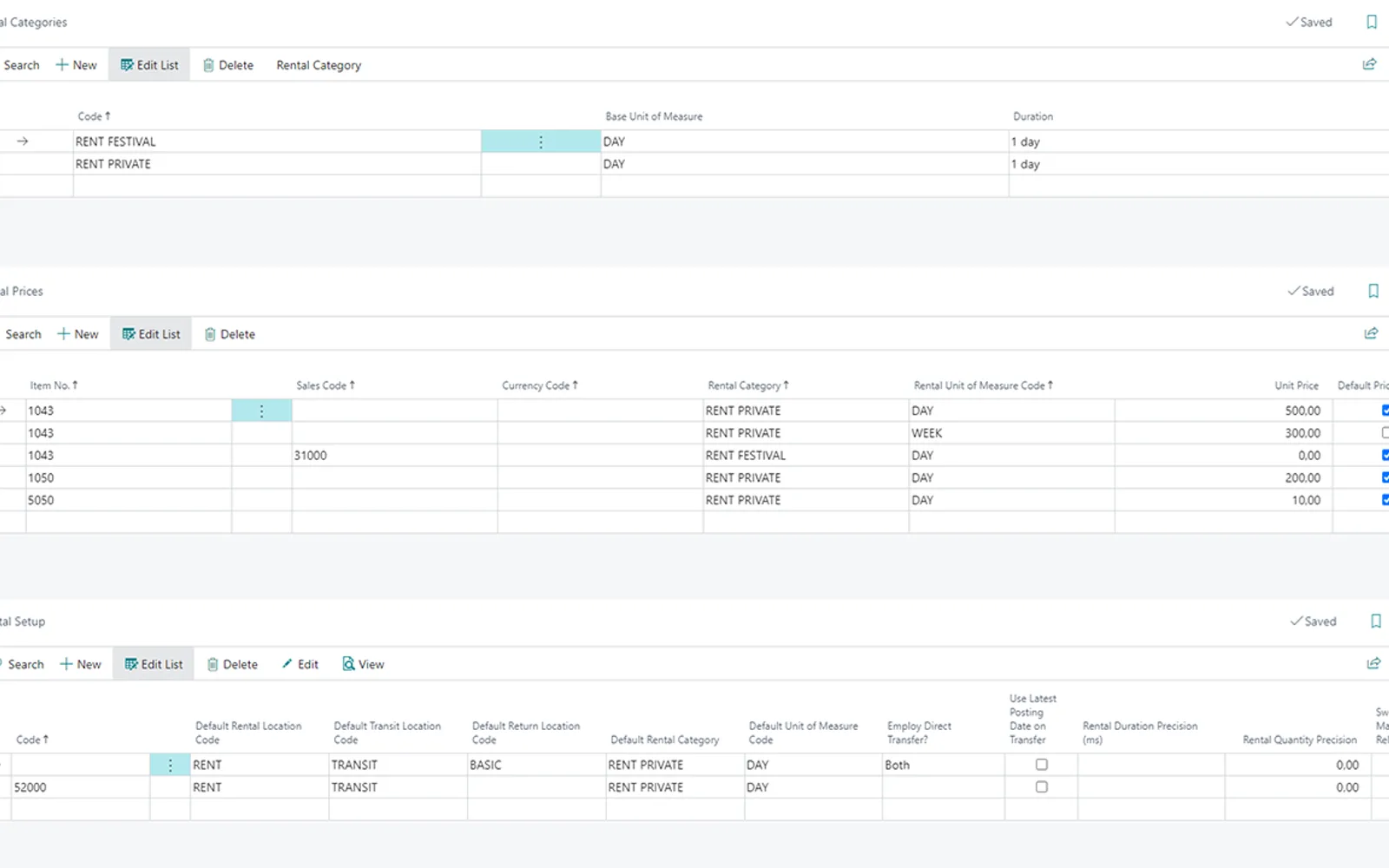Sort by Rental Category column in Rental Prices

(748, 385)
